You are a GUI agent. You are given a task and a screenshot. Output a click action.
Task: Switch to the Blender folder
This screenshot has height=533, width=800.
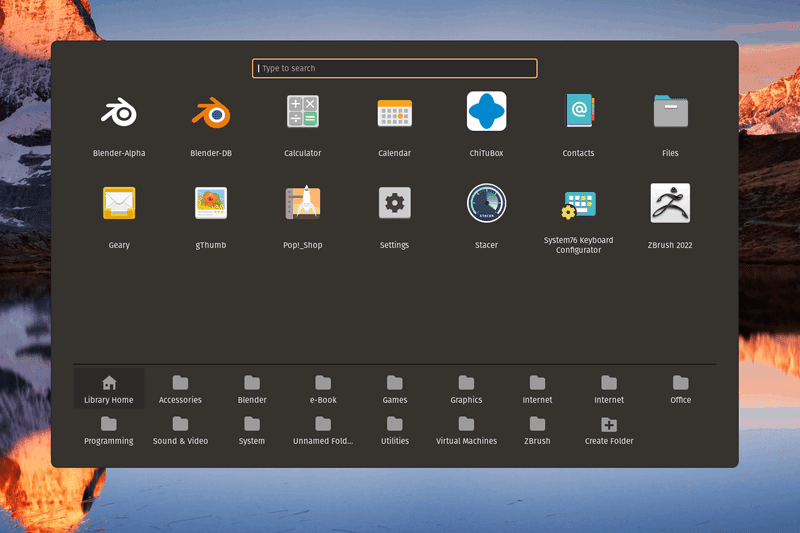tap(252, 389)
